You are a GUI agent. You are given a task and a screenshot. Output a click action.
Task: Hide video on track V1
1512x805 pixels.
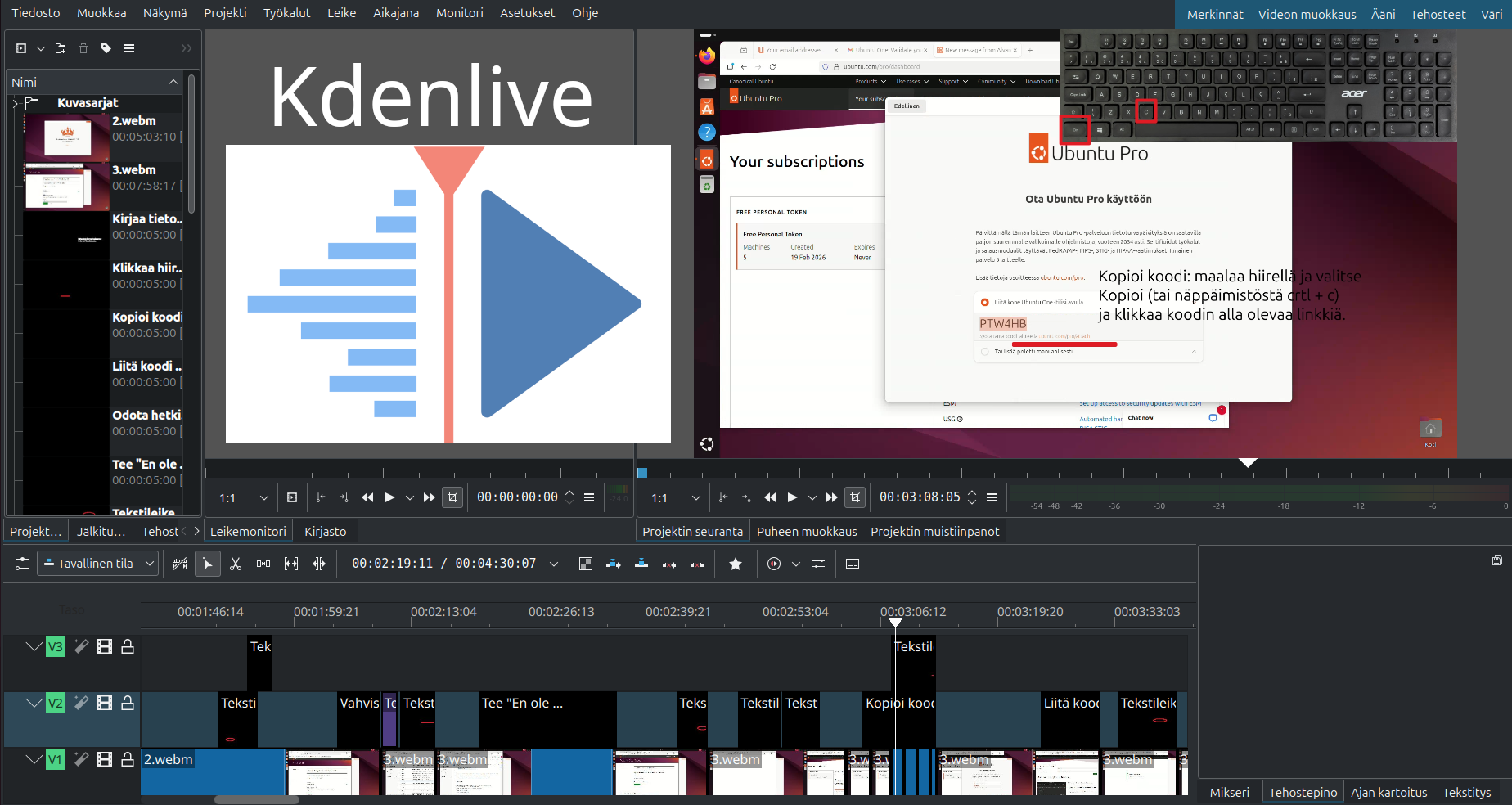[x=105, y=759]
